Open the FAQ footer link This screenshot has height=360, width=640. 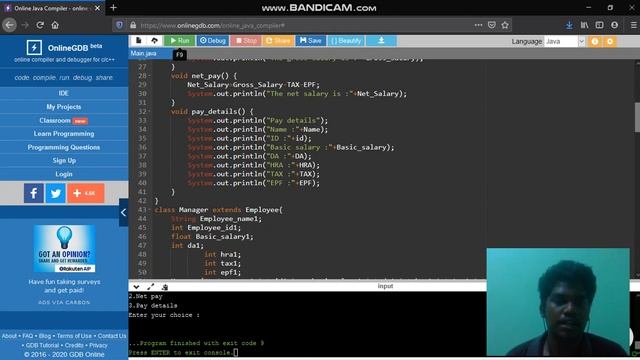(27, 336)
